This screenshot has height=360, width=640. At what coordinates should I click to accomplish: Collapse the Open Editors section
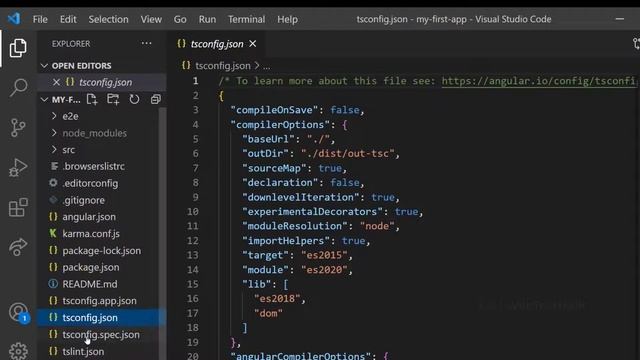pyautogui.click(x=44, y=66)
